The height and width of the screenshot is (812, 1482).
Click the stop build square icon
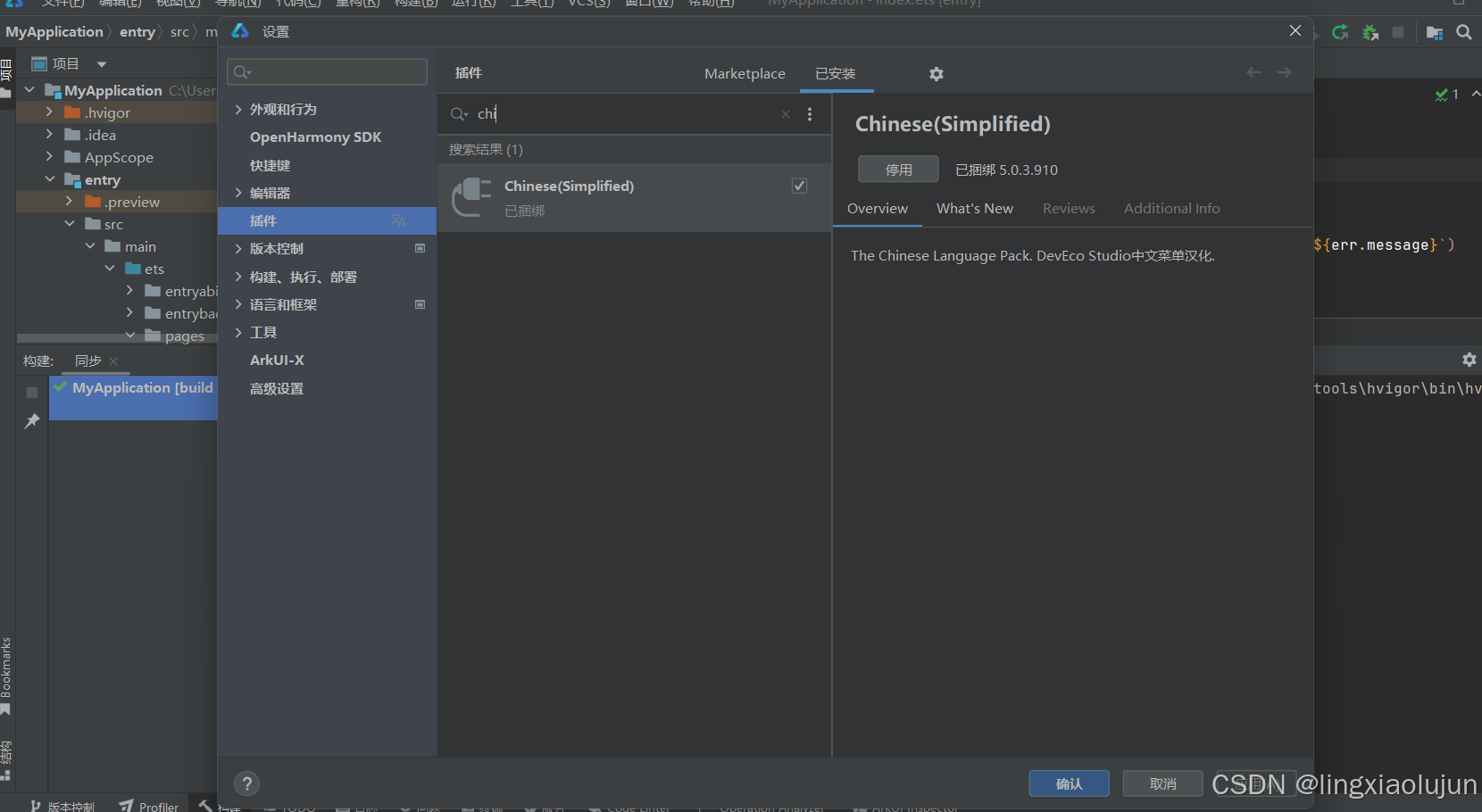coord(32,393)
